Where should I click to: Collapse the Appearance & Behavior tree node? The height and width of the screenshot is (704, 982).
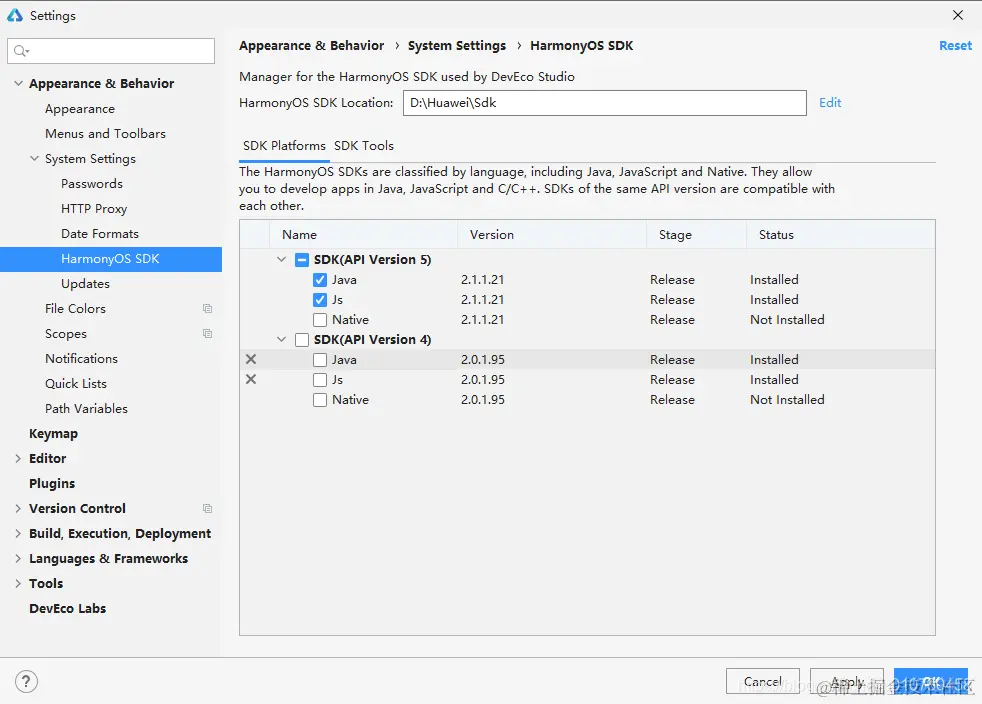pyautogui.click(x=18, y=83)
